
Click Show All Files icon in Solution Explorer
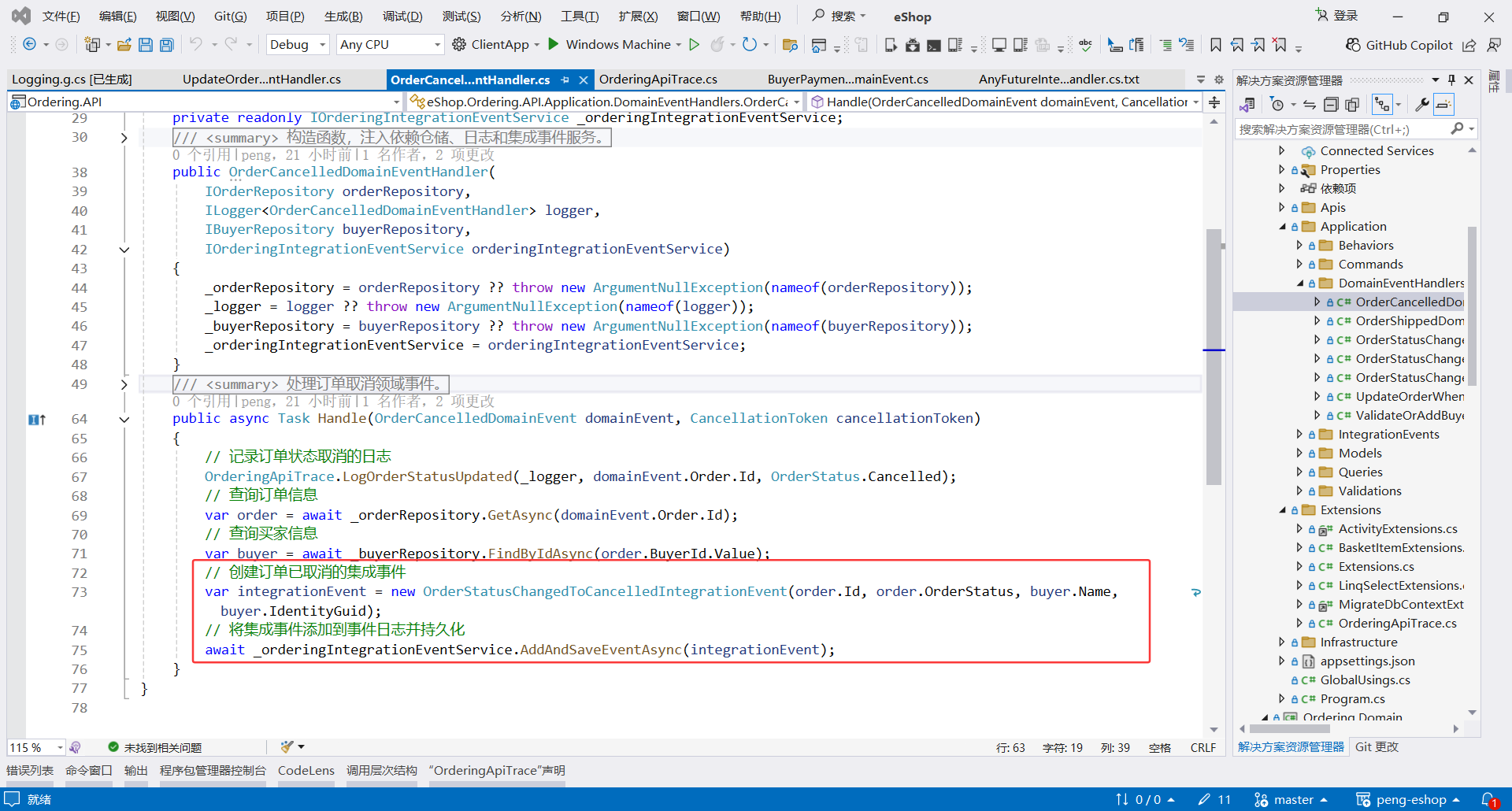pos(1352,105)
